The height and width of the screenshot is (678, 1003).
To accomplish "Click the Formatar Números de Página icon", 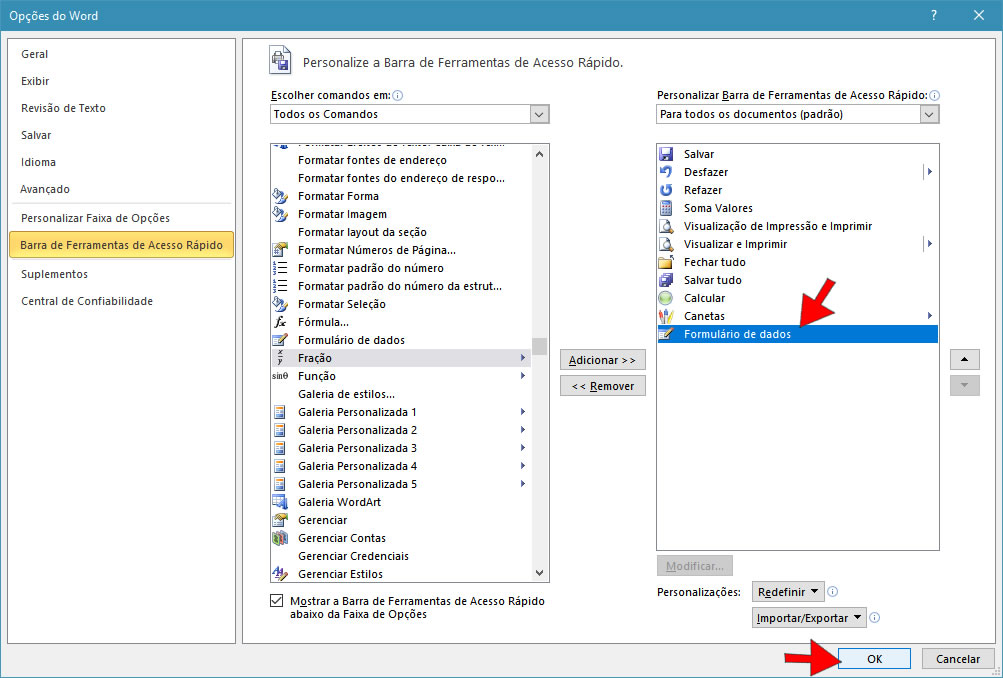I will pyautogui.click(x=280, y=250).
